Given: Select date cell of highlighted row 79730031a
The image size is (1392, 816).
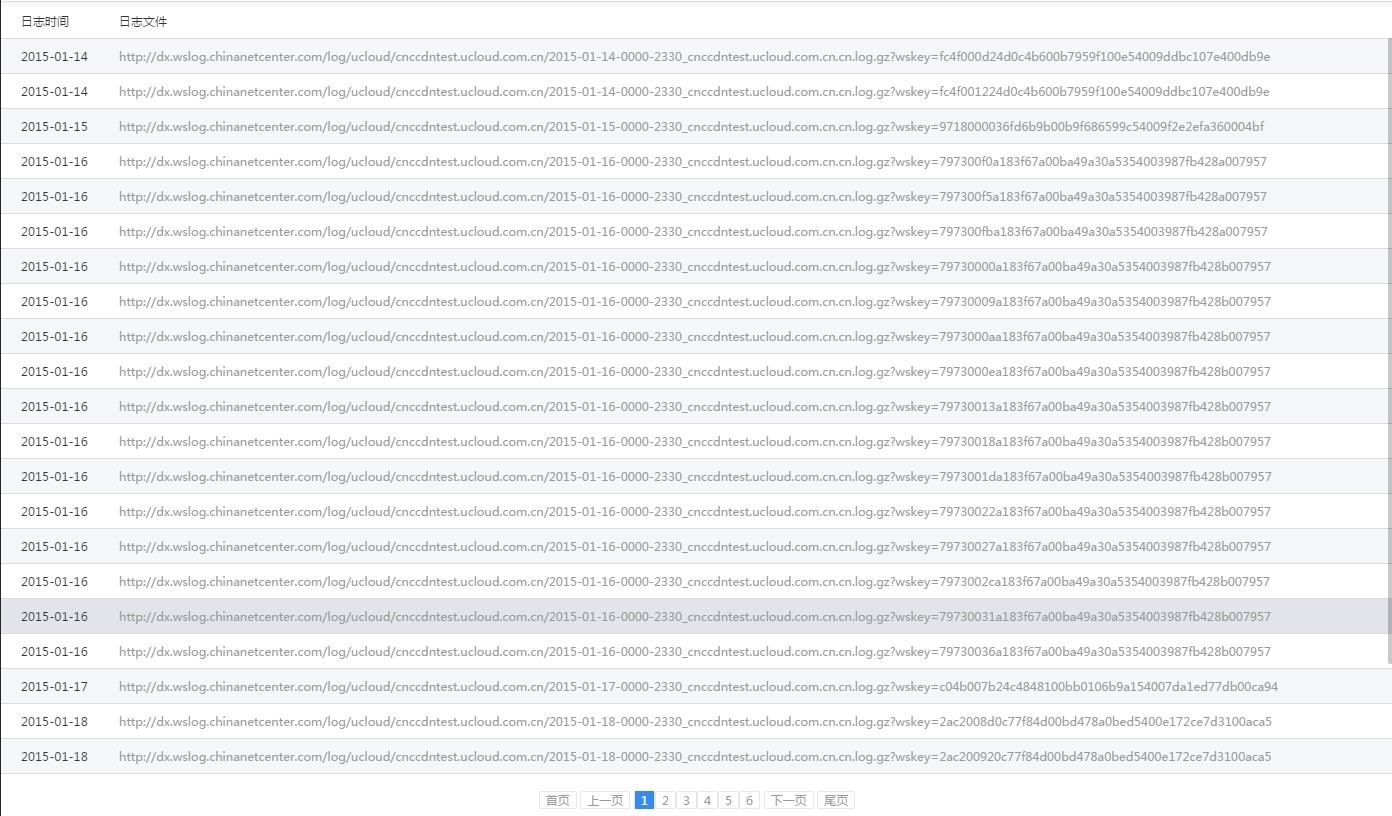Looking at the screenshot, I should (54, 617).
